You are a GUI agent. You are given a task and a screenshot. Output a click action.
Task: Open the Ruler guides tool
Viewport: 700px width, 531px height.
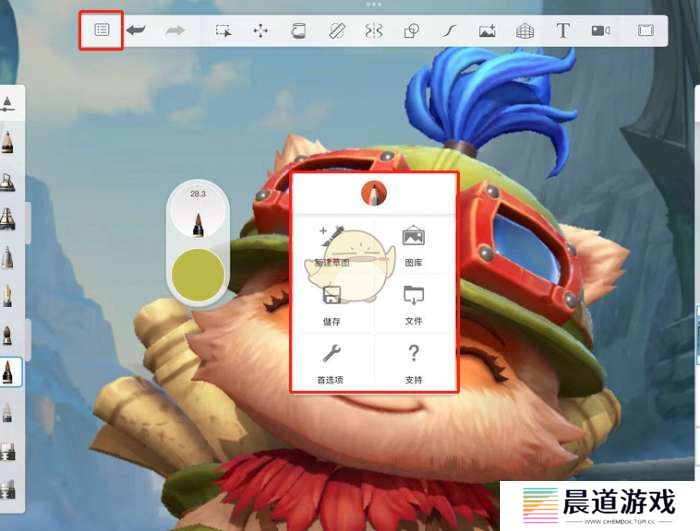(x=337, y=30)
